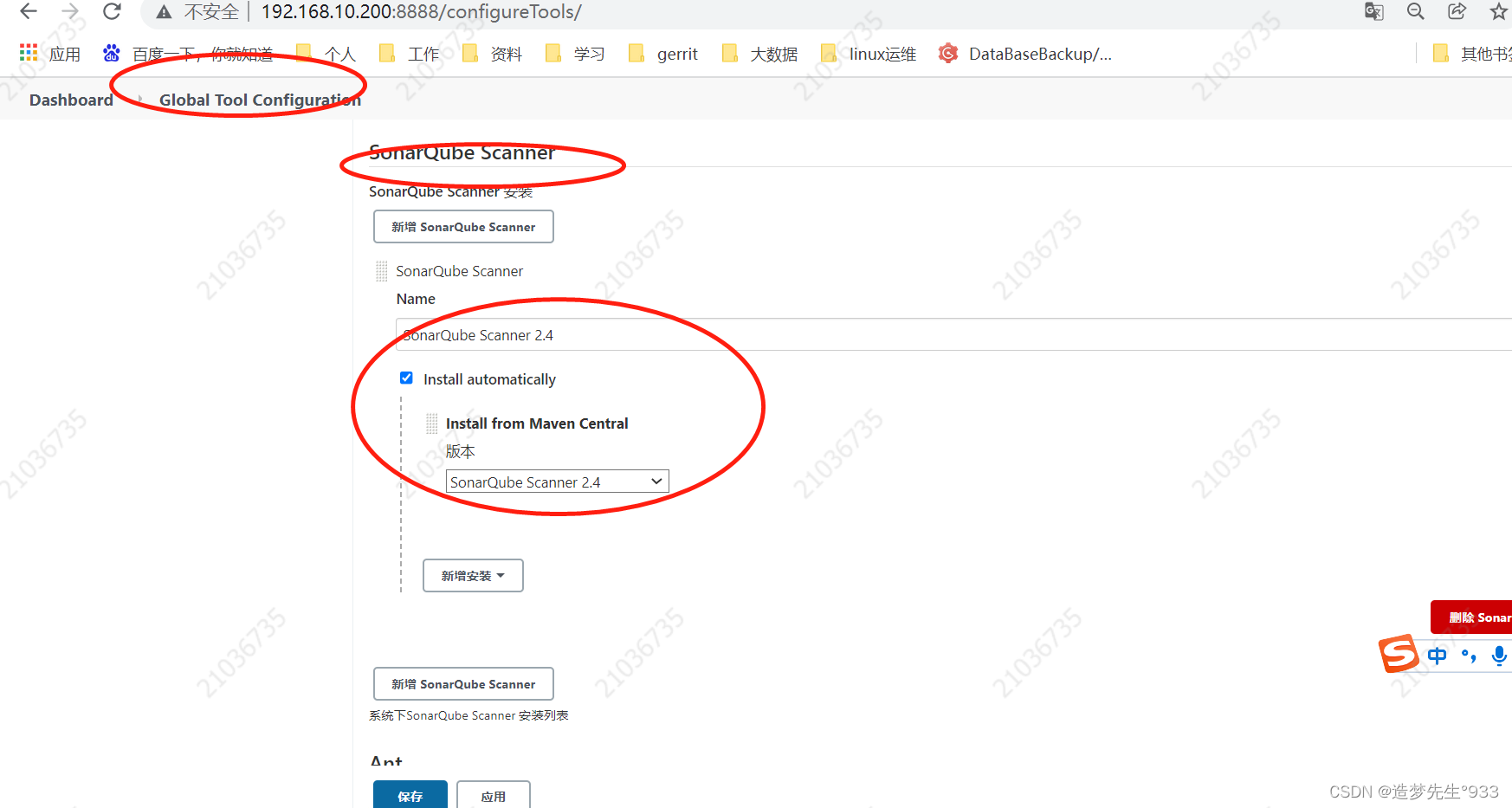Switch Sogou input language with 中 icon

pos(1437,656)
